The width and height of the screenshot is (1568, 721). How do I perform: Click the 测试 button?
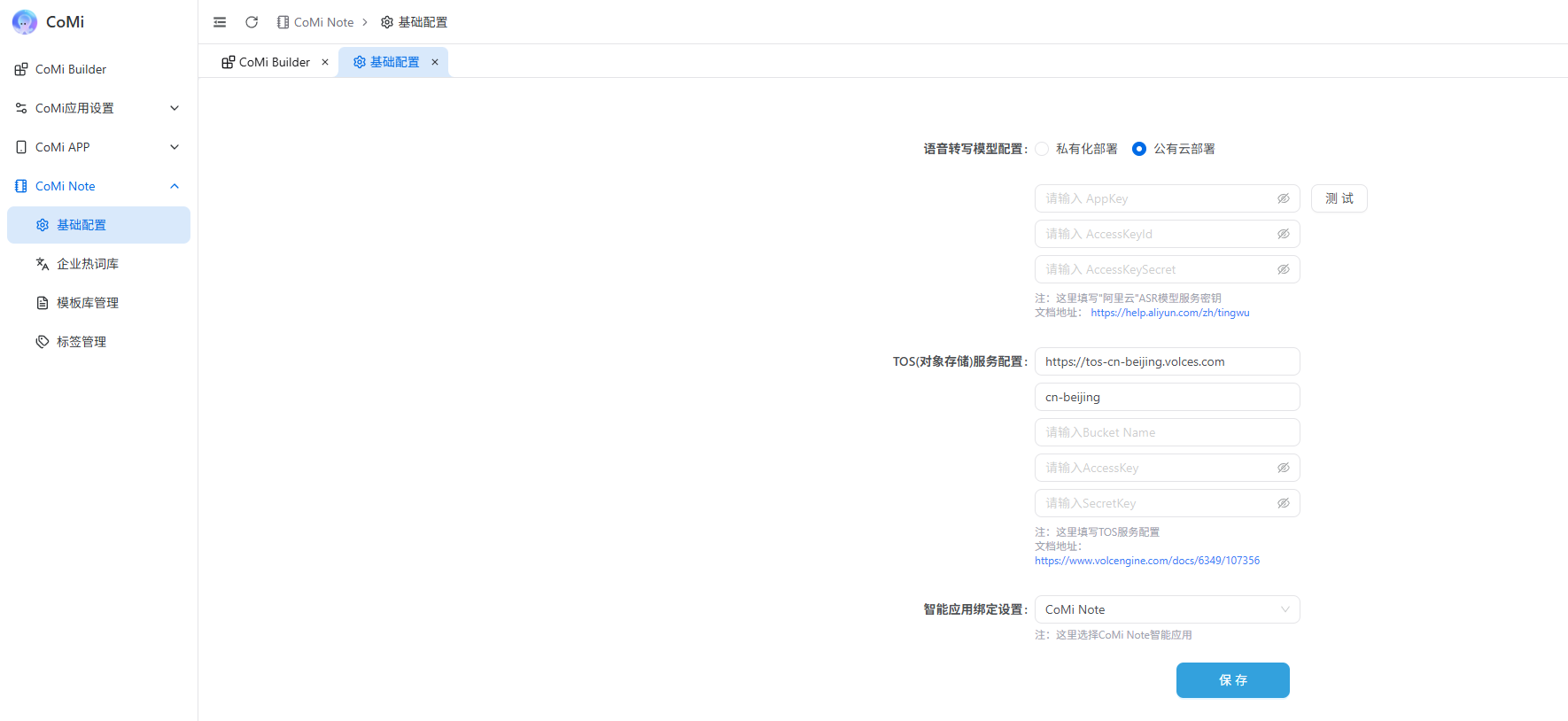pyautogui.click(x=1339, y=198)
